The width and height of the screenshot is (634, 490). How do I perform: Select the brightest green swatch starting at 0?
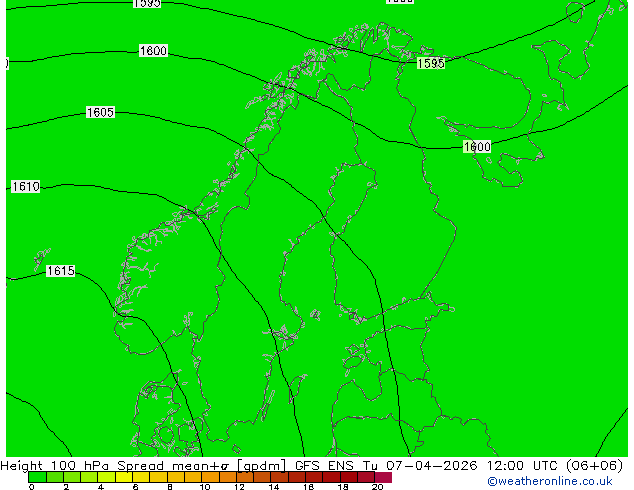pos(37,477)
